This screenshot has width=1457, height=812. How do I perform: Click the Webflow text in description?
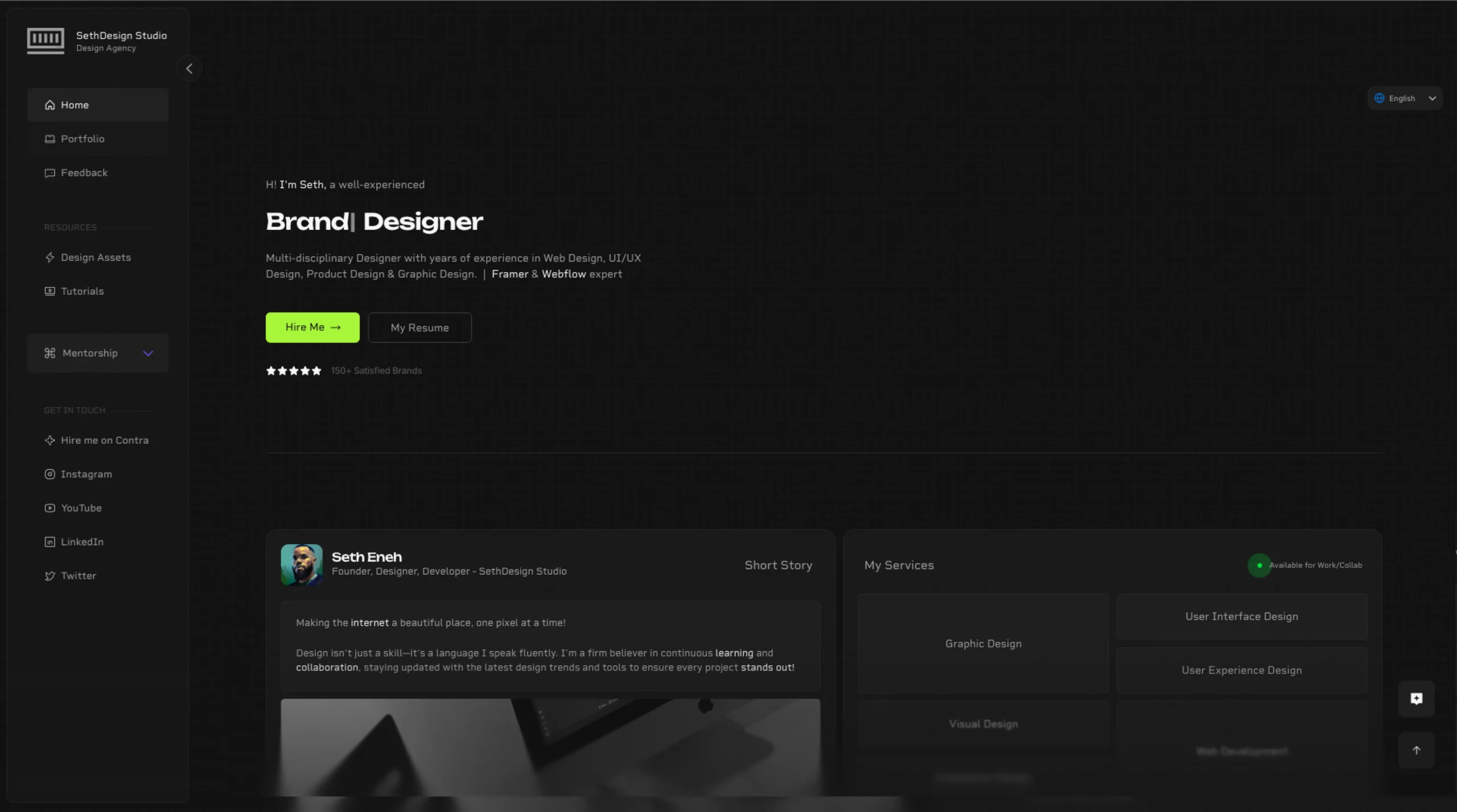564,274
